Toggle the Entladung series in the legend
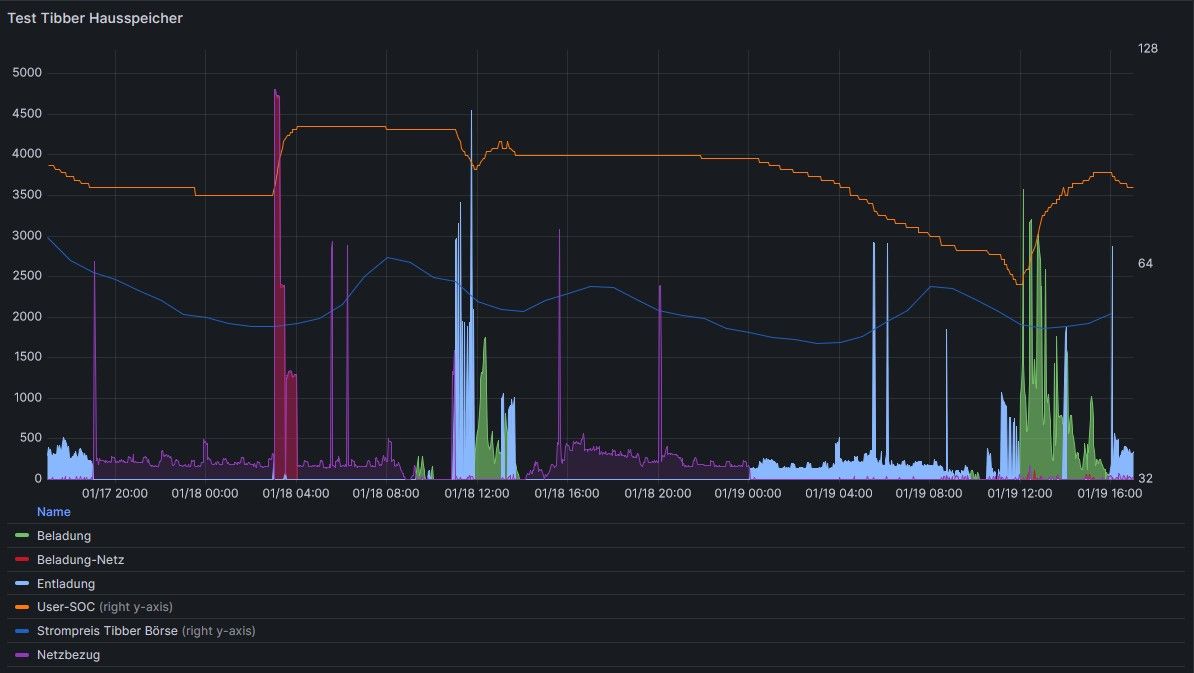 pyautogui.click(x=66, y=584)
